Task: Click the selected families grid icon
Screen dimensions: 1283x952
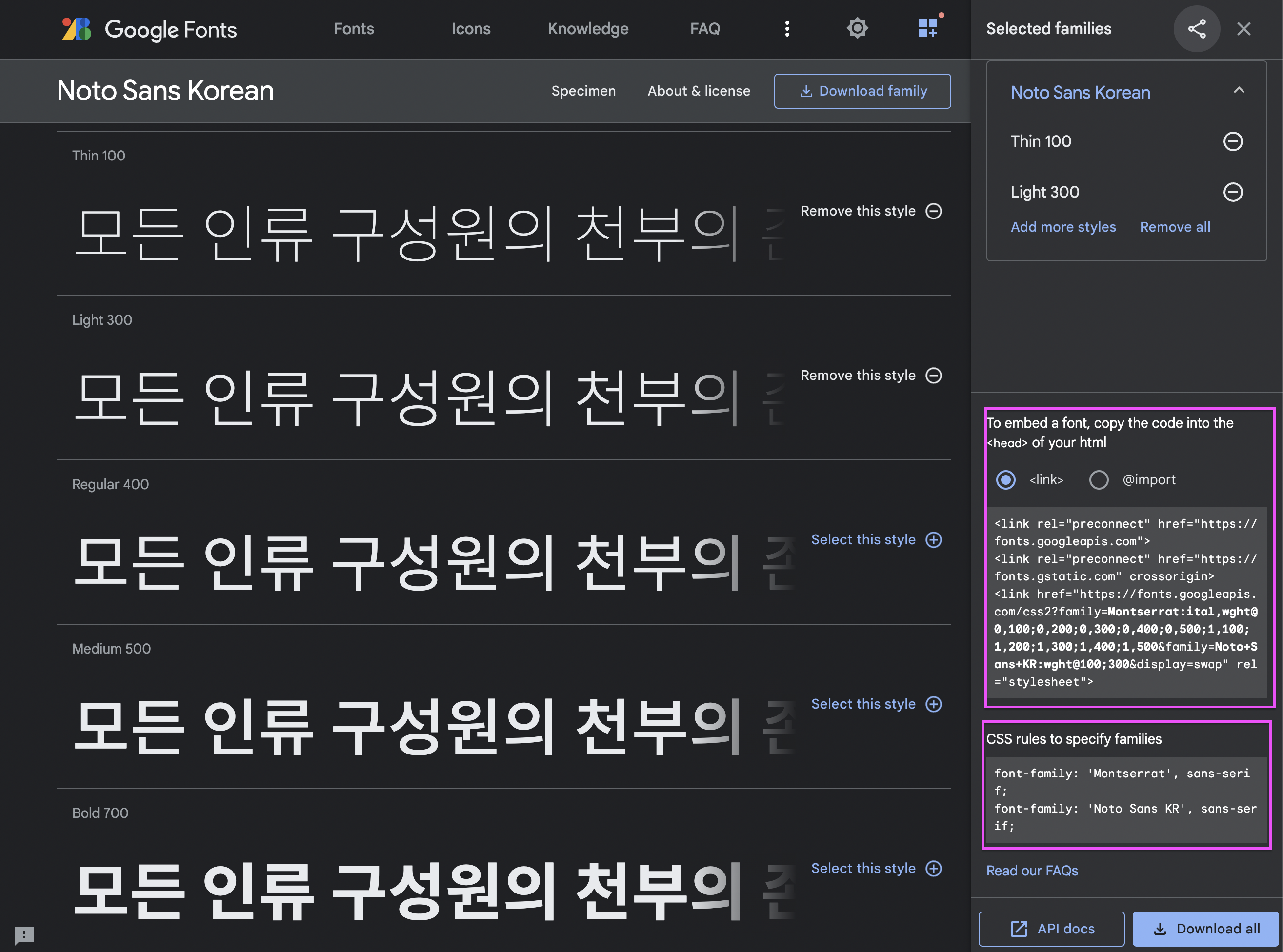Action: pyautogui.click(x=927, y=28)
